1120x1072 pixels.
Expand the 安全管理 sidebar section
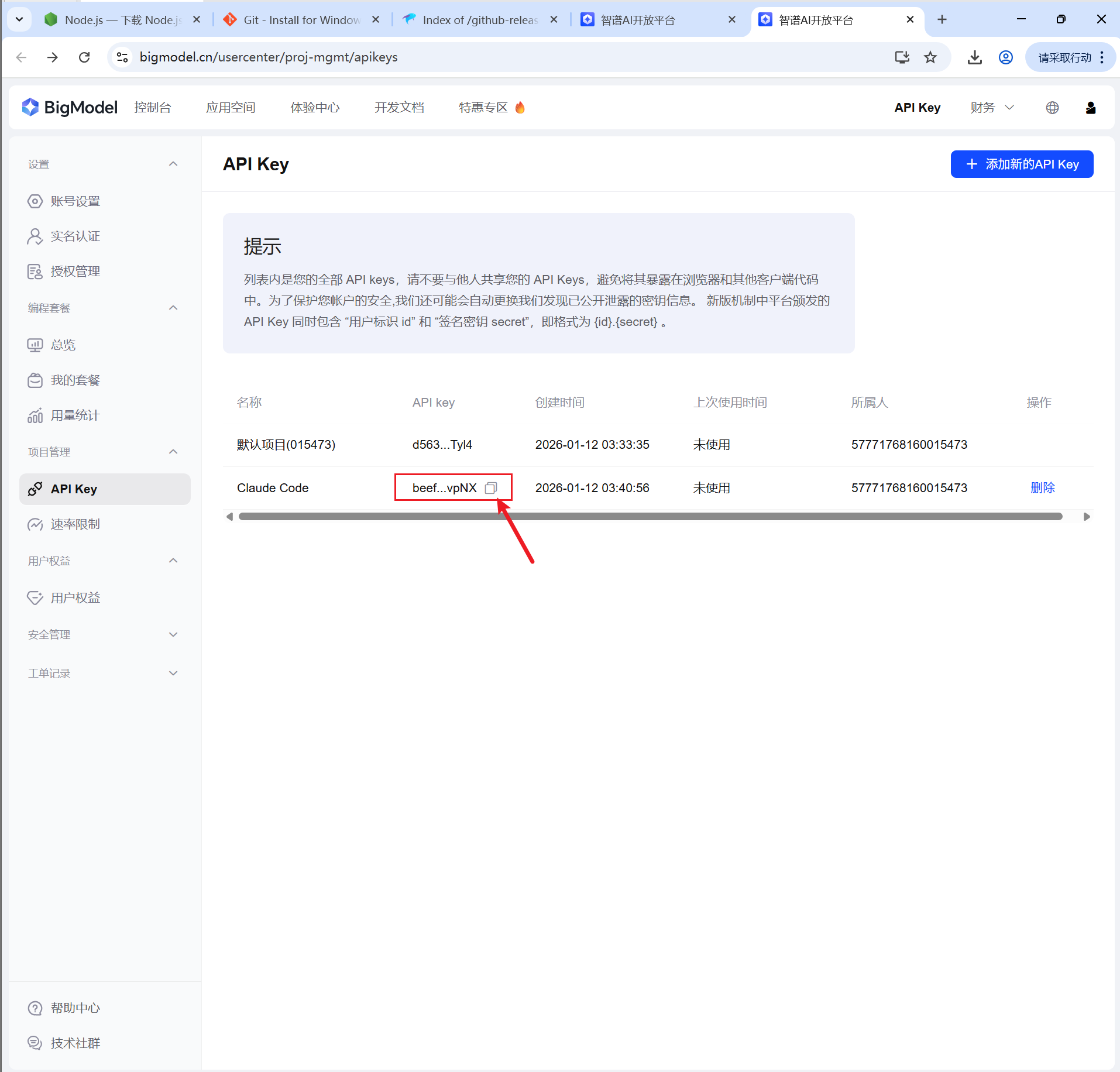pos(173,635)
